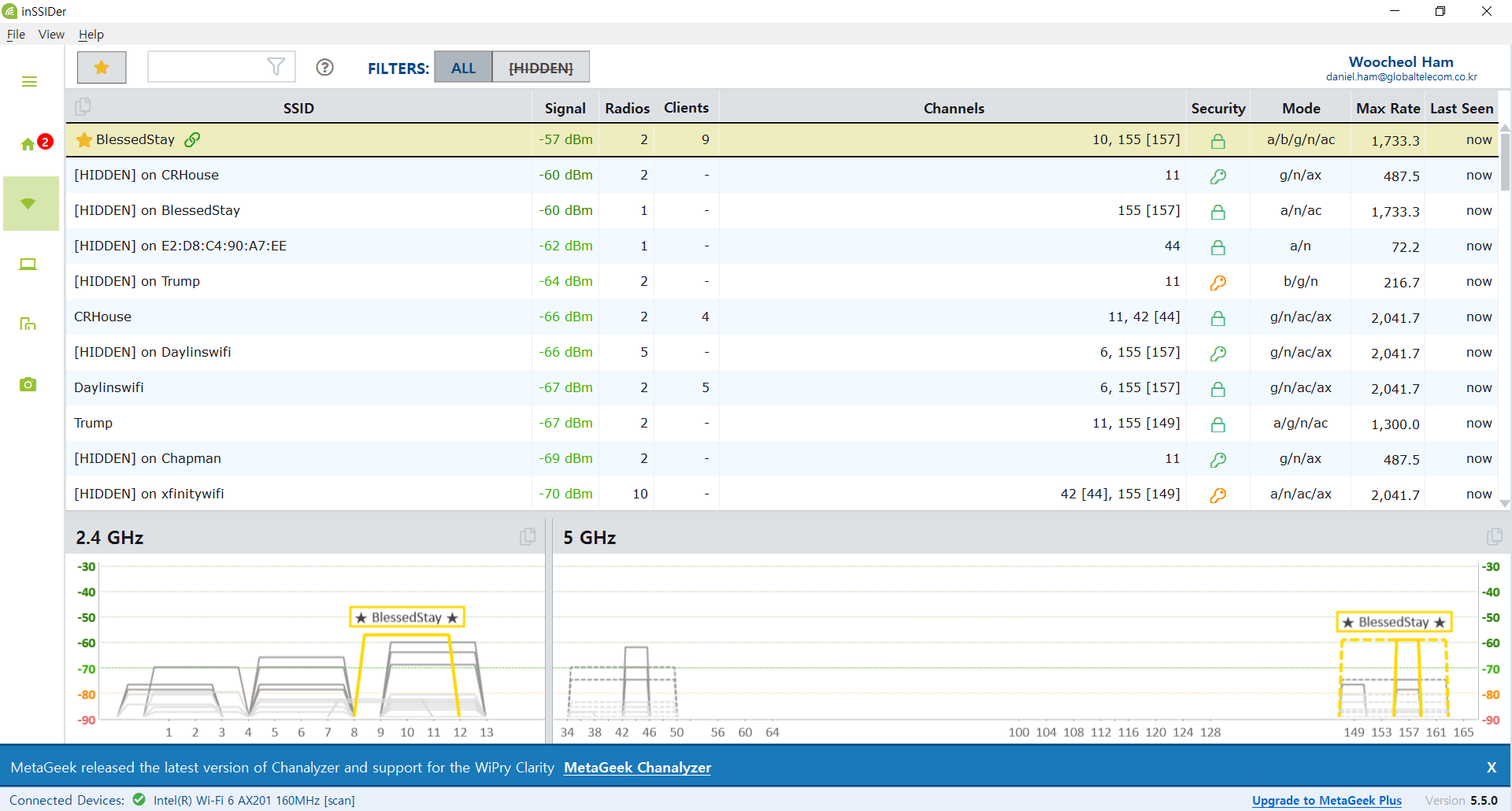The height and width of the screenshot is (811, 1512).
Task: Open the View menu
Action: point(51,35)
